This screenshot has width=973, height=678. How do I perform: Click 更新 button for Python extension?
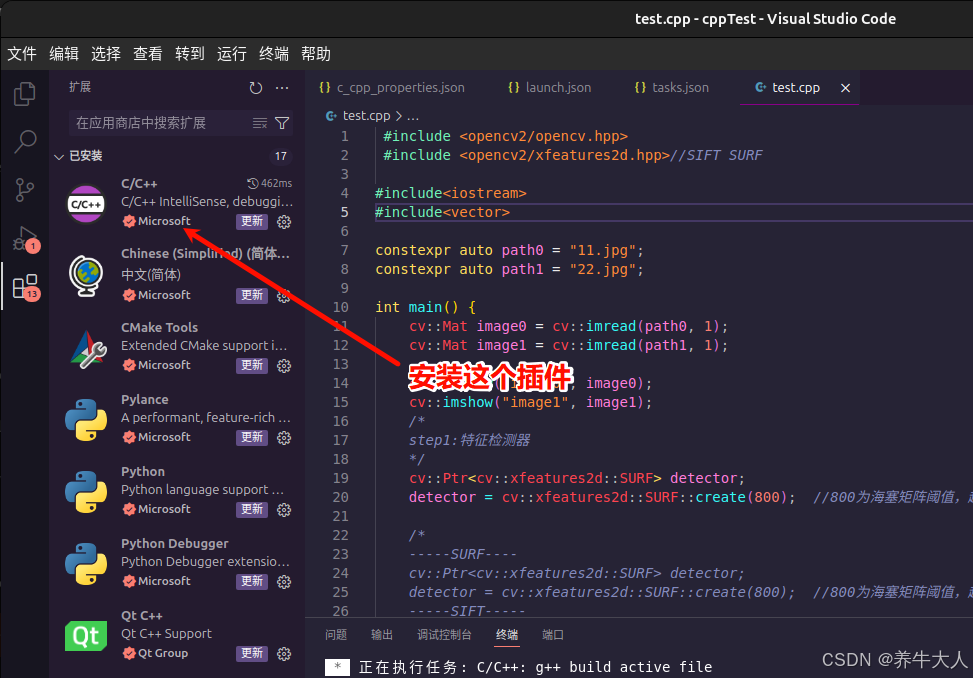pos(252,509)
